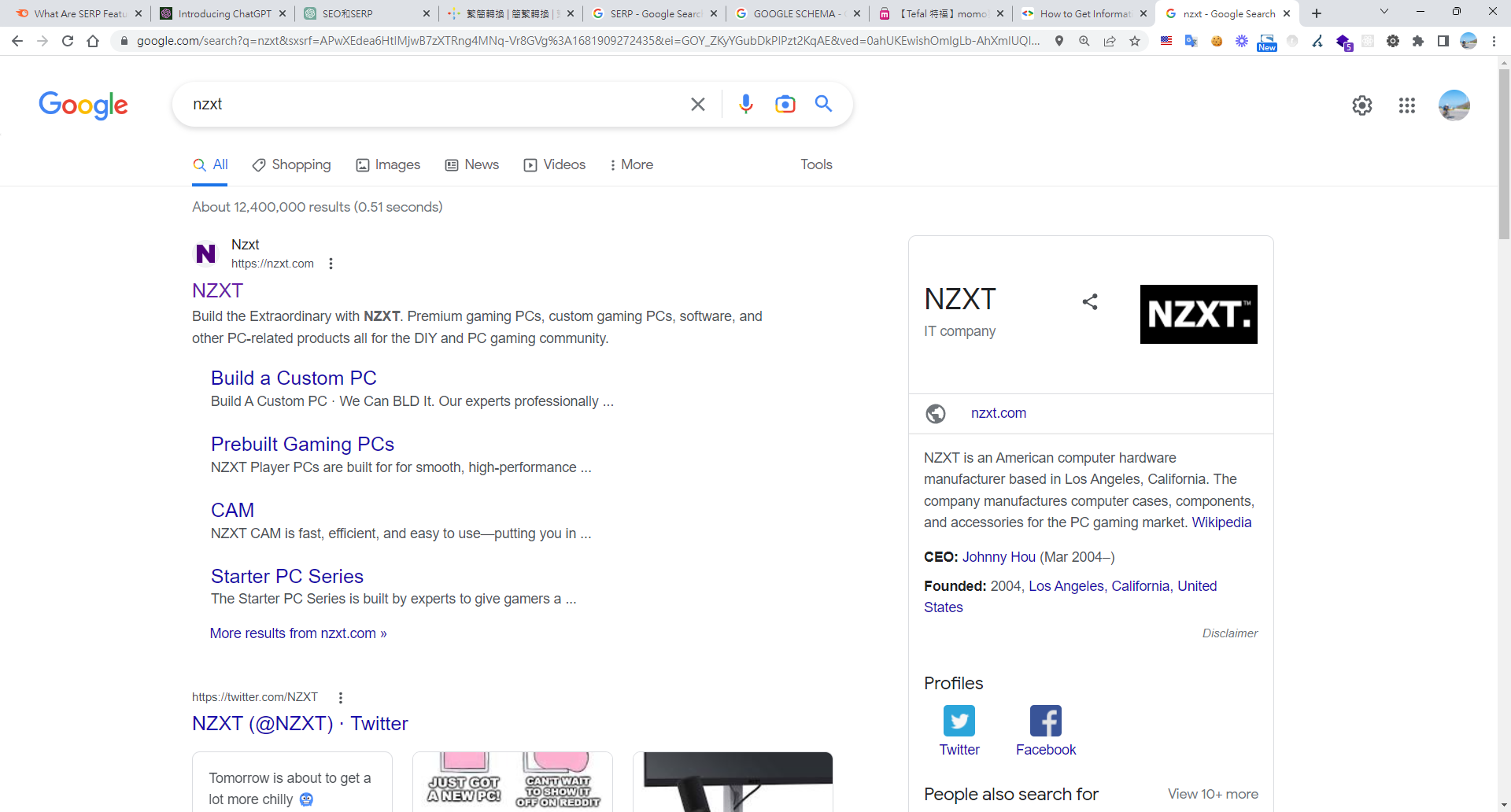Click the voice search microphone icon
1511x812 pixels.
(745, 104)
